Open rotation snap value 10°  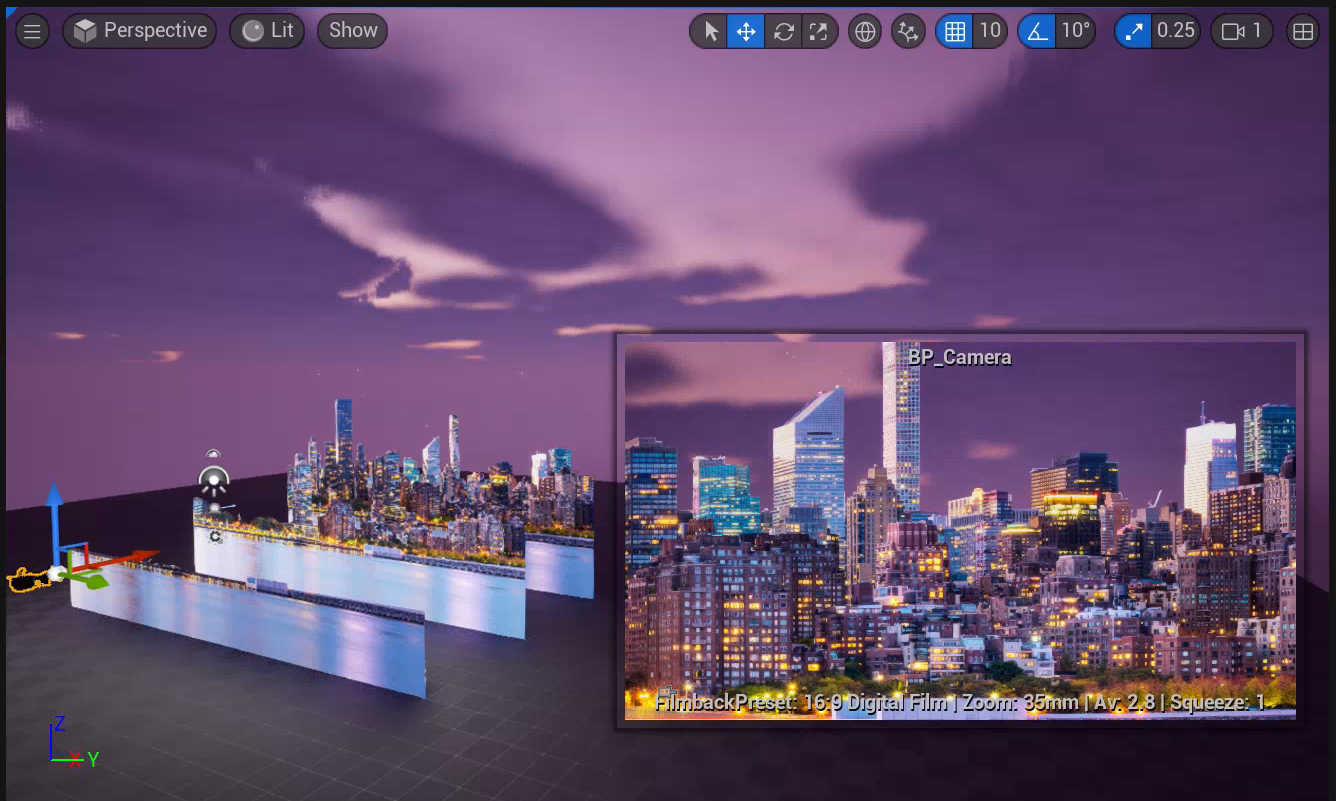(x=1076, y=32)
